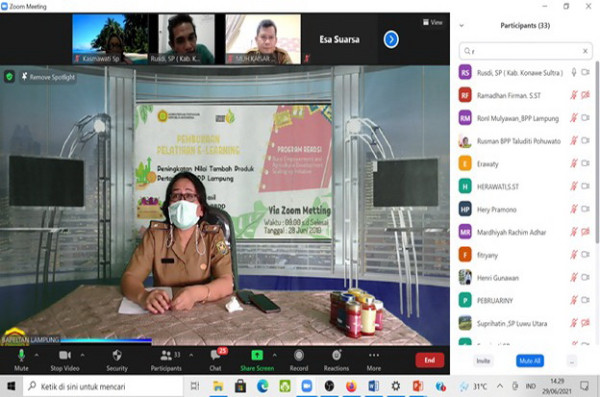Open the Reactions menu
The height and width of the screenshot is (397, 600).
coord(336,360)
